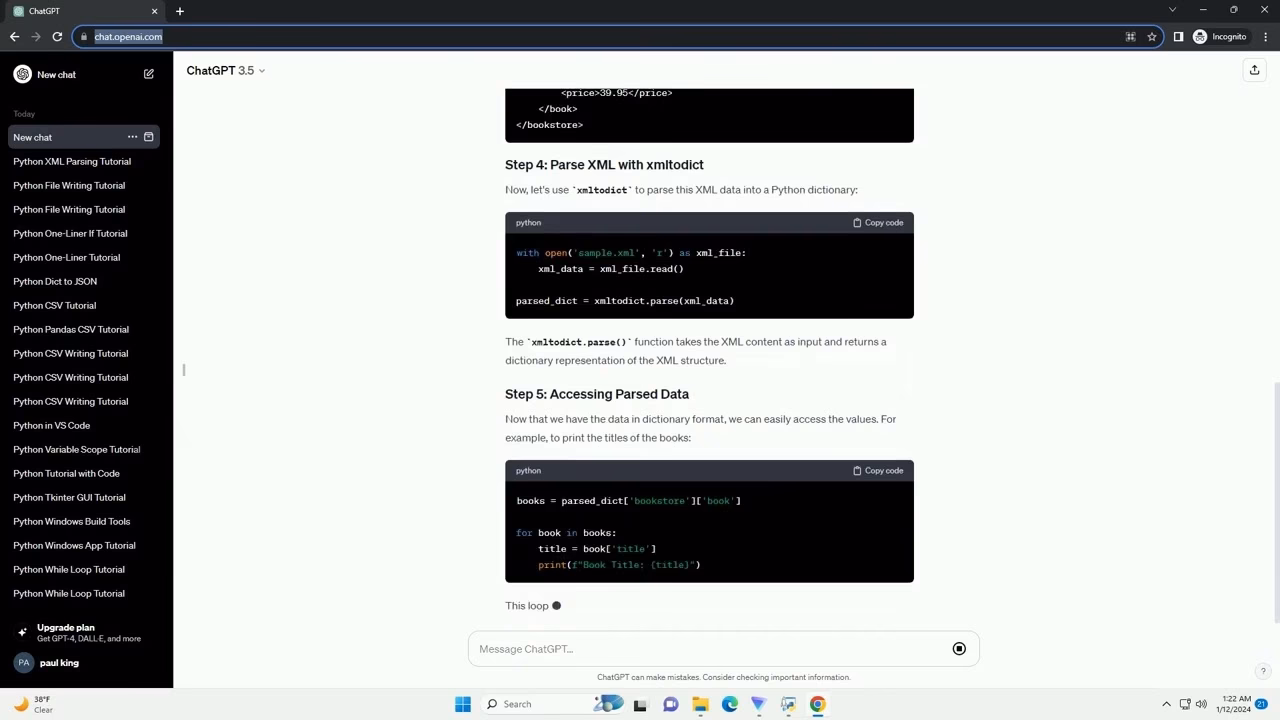
Task: Open the Incognito profile icon
Action: tap(1200, 36)
